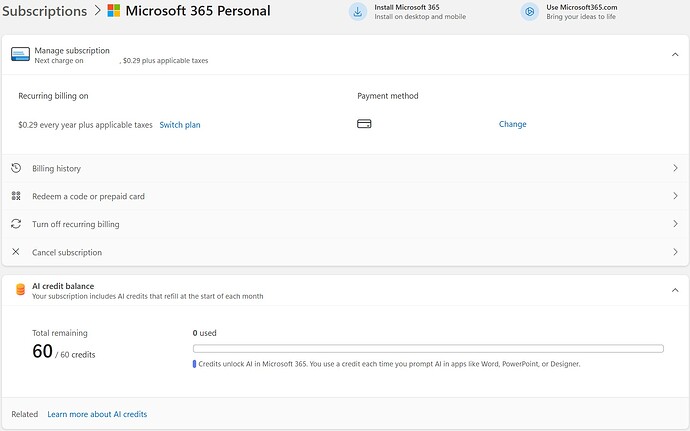This screenshot has height=431, width=690.
Task: Click the Switch plan link
Action: tap(180, 125)
